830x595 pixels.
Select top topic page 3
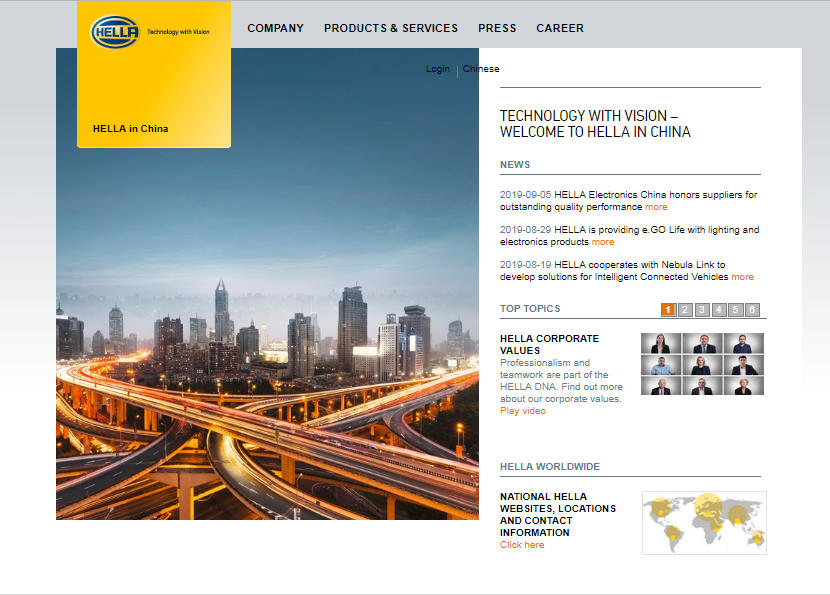pos(702,310)
